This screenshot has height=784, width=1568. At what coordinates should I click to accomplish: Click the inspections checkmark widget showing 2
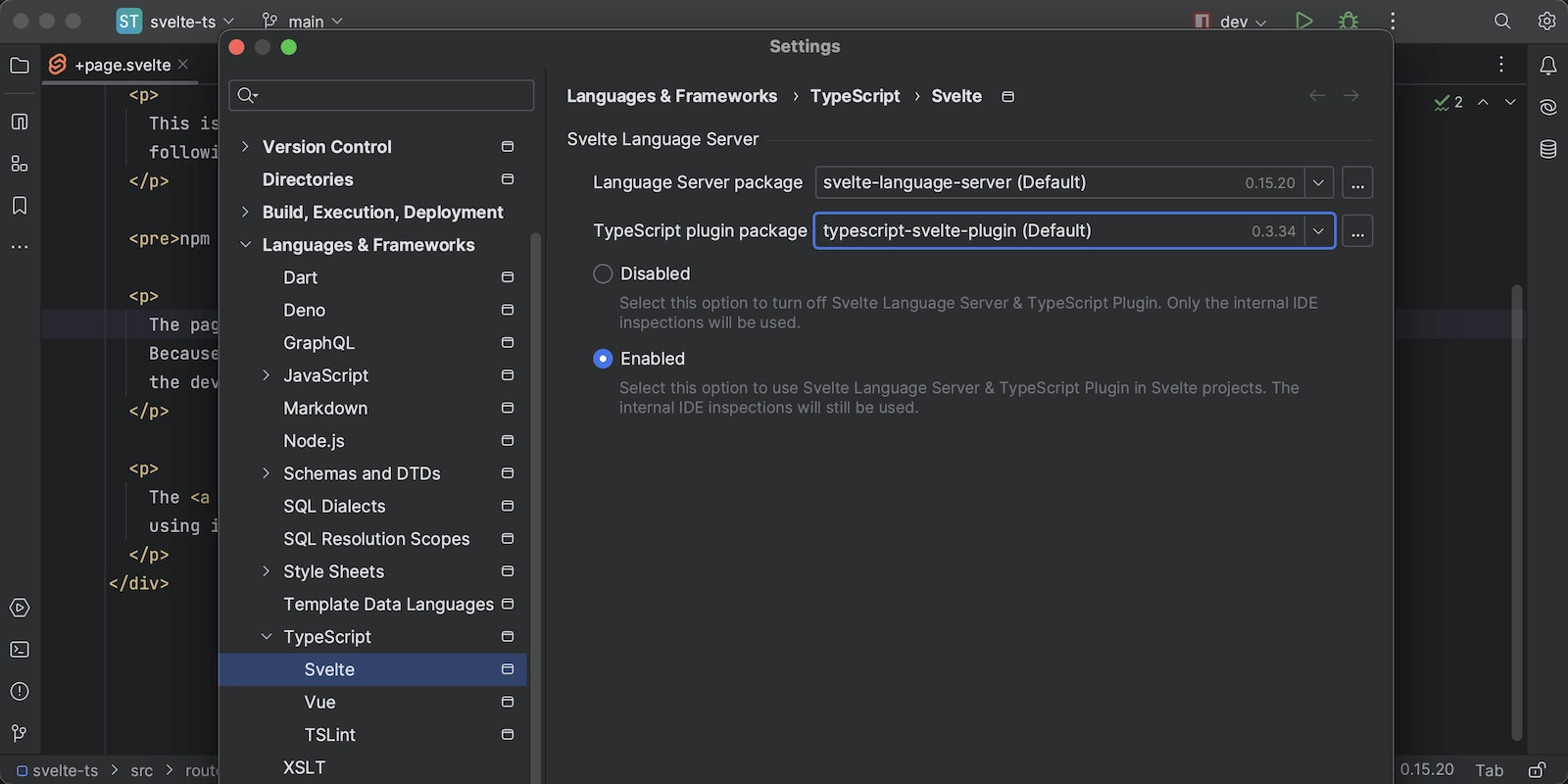click(x=1448, y=102)
